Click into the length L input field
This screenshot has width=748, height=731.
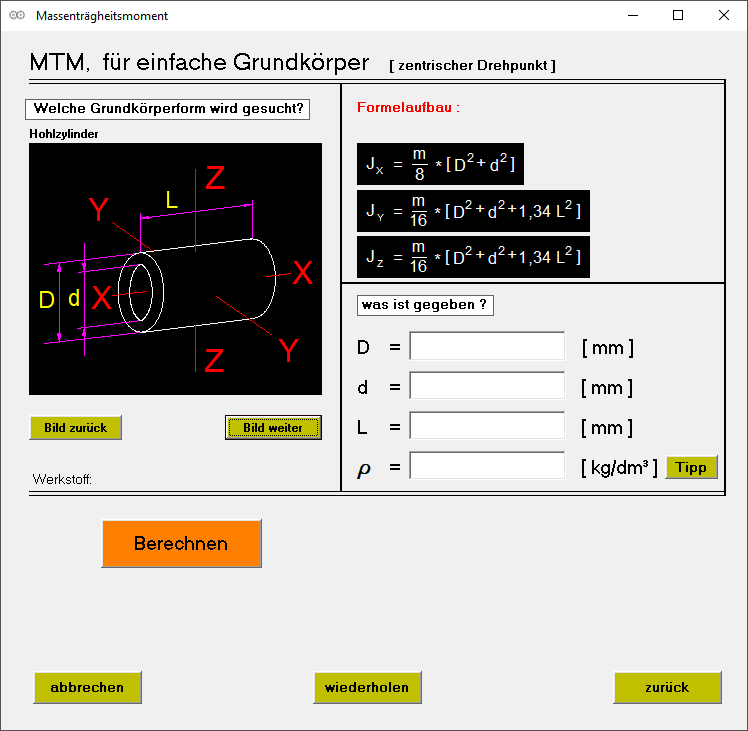click(487, 427)
